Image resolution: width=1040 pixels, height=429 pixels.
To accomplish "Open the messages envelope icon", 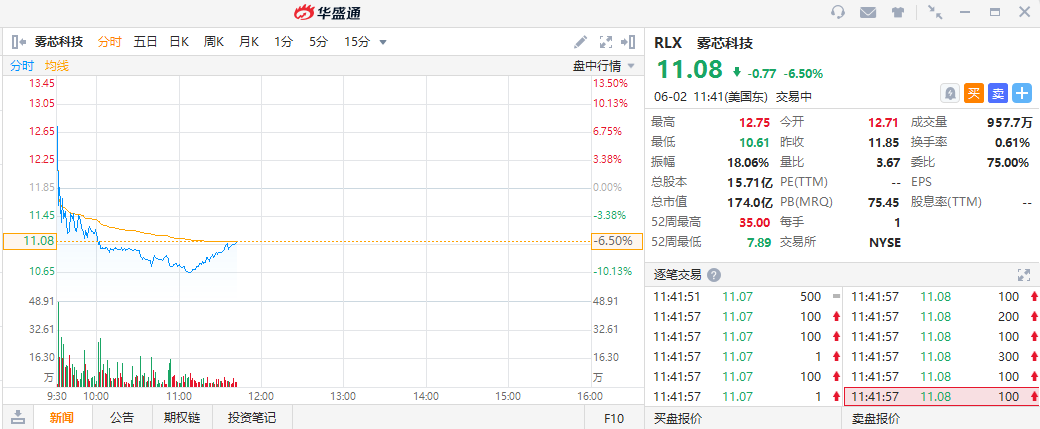I will [868, 13].
